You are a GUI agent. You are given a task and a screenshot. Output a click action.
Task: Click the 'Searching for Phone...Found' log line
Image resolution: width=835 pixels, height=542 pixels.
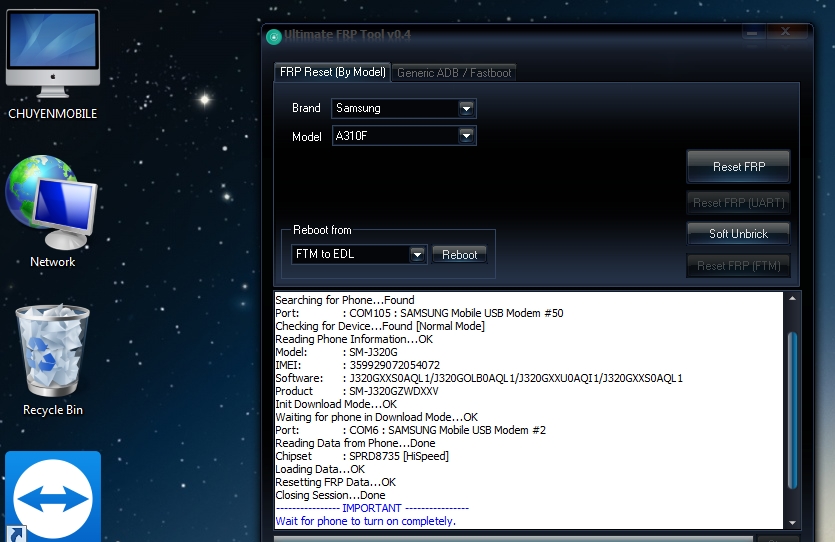(x=345, y=300)
